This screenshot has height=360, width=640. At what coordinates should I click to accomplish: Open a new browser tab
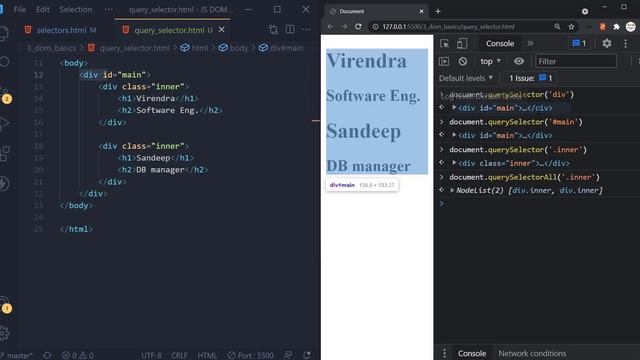[x=438, y=11]
